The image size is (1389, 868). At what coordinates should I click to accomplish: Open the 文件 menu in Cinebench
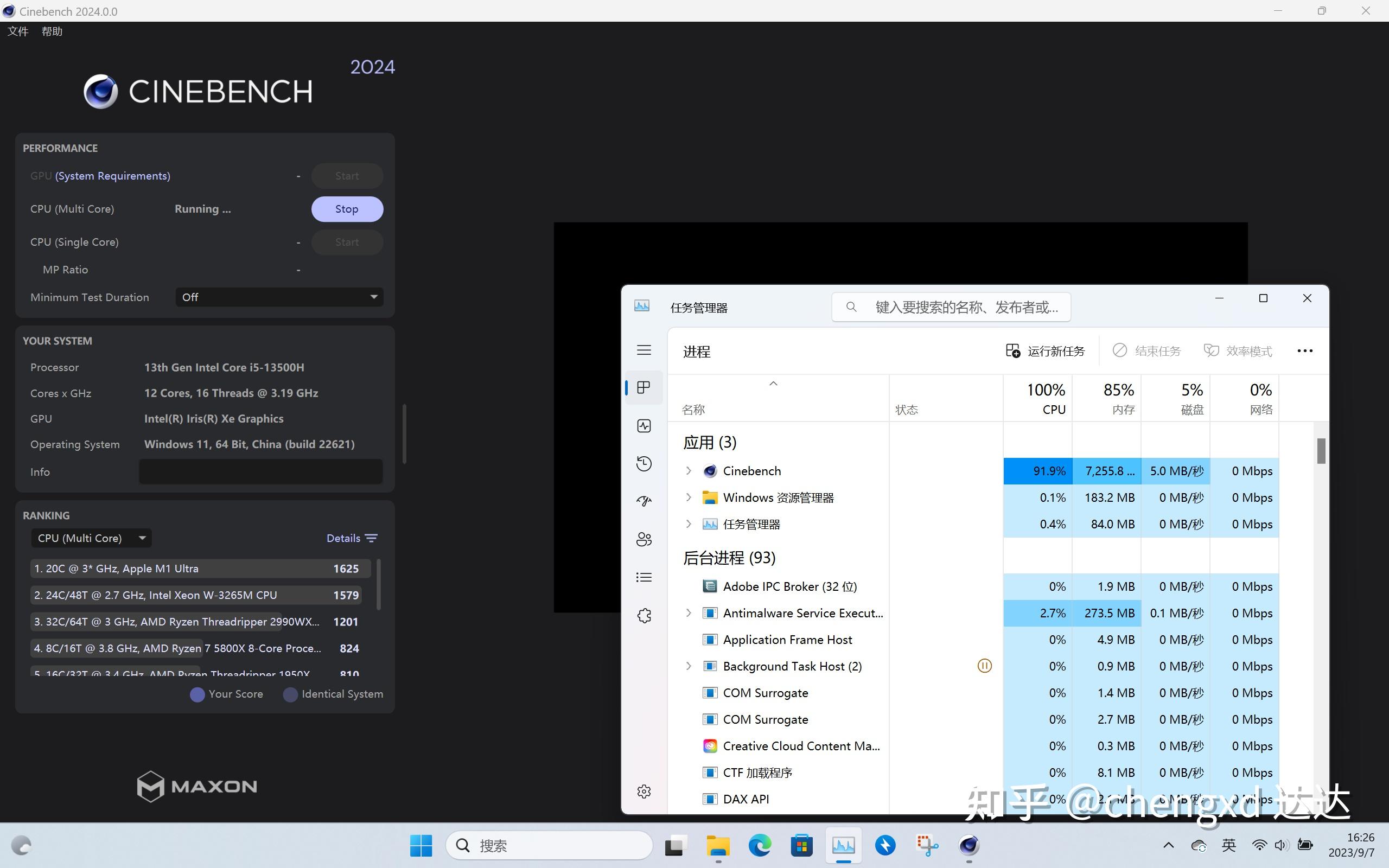tap(17, 31)
